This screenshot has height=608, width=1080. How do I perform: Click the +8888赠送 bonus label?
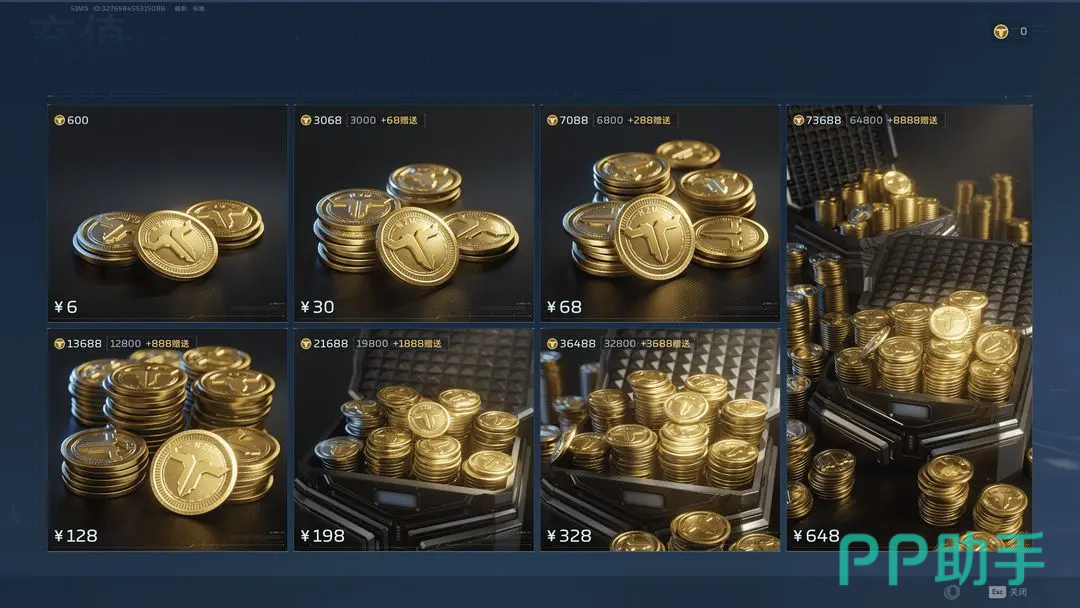pos(913,120)
